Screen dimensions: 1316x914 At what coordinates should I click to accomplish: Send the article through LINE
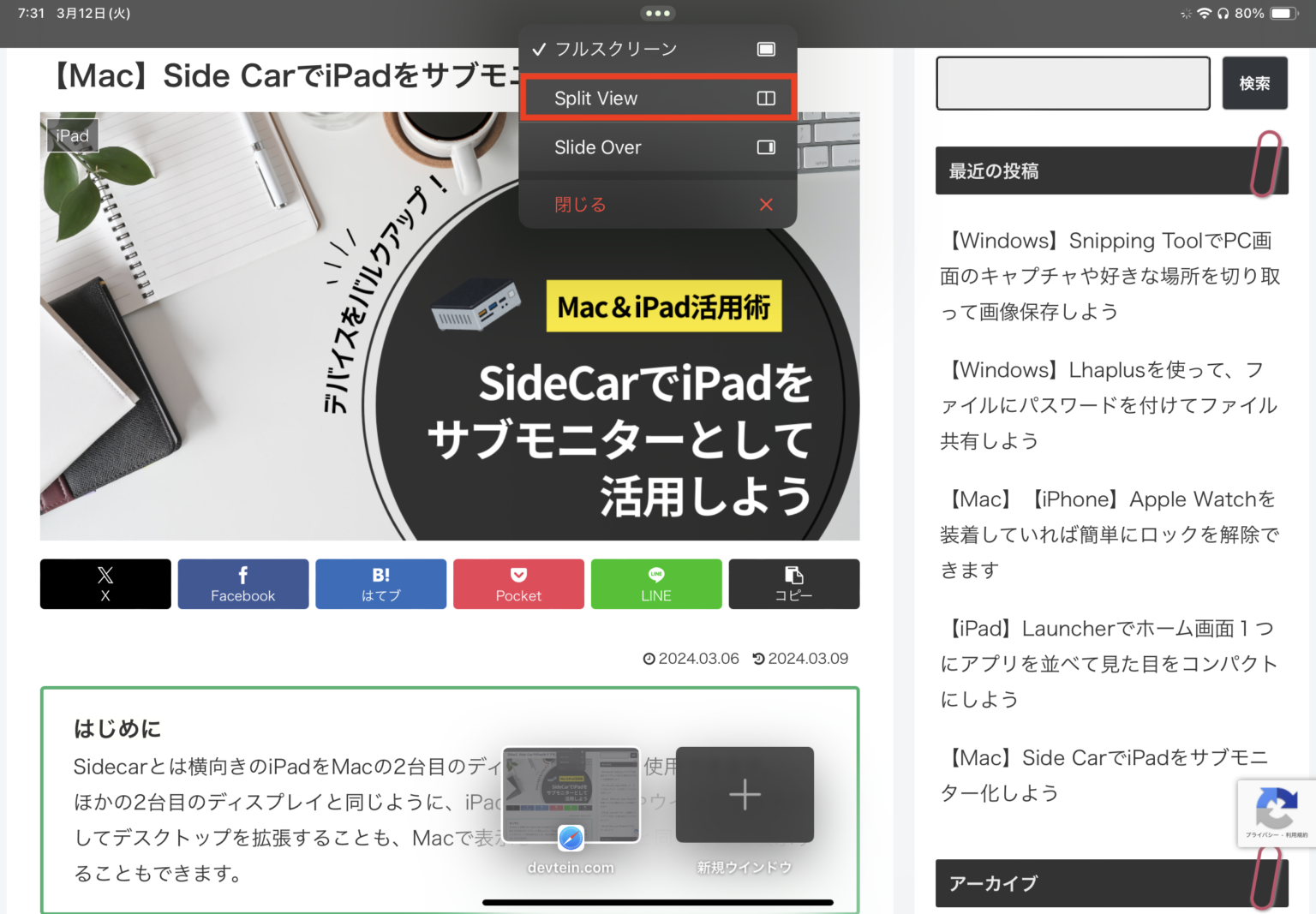click(655, 583)
